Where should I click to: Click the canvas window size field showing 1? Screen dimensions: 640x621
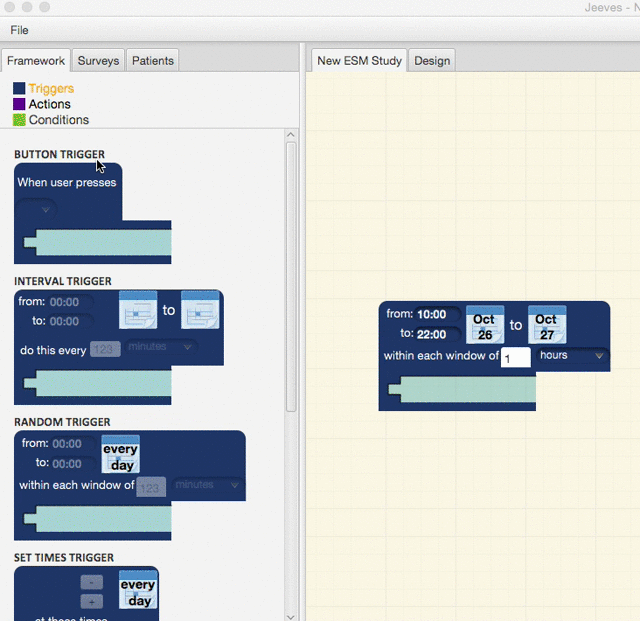516,358
